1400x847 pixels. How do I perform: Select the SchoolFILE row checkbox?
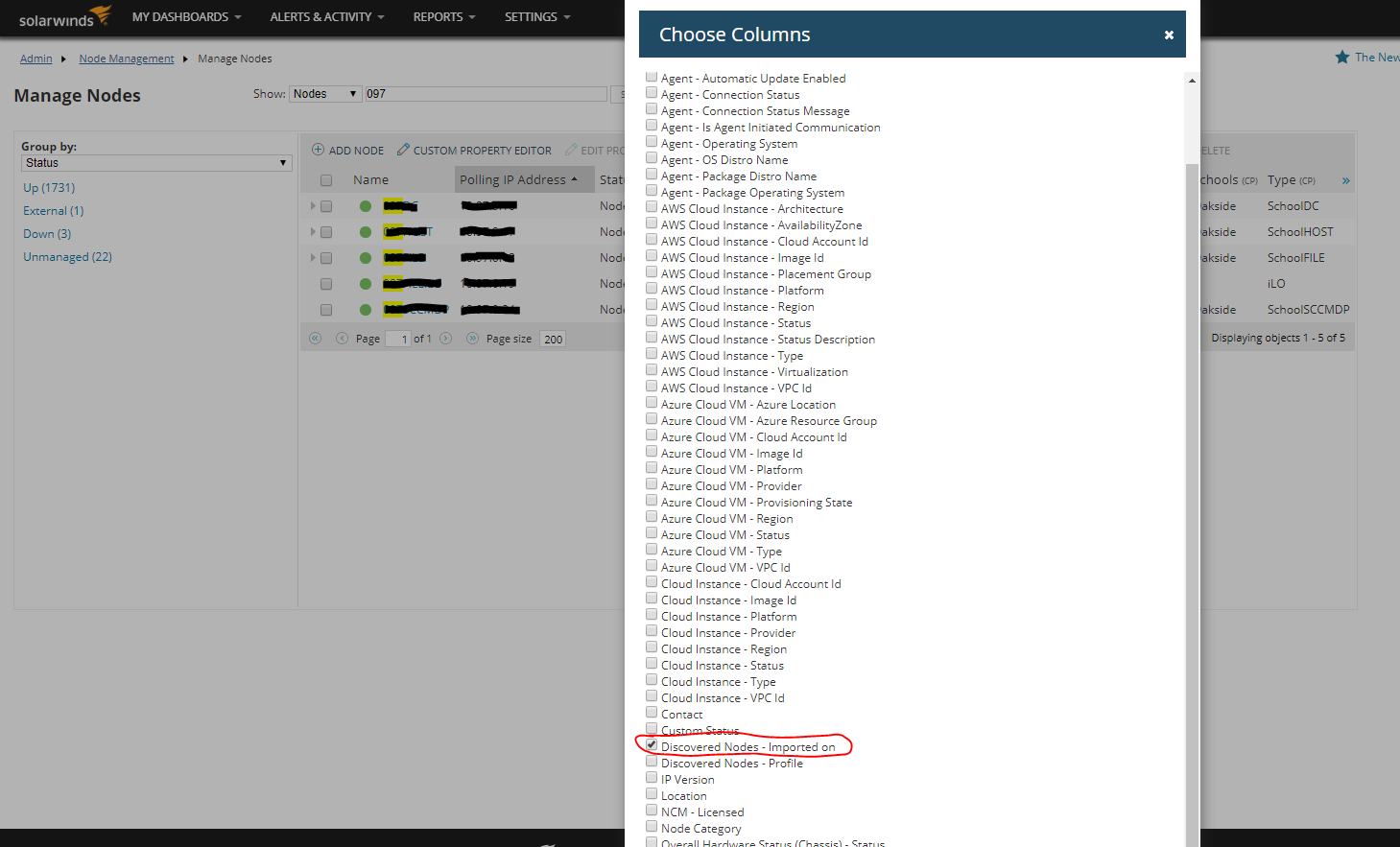click(x=326, y=258)
